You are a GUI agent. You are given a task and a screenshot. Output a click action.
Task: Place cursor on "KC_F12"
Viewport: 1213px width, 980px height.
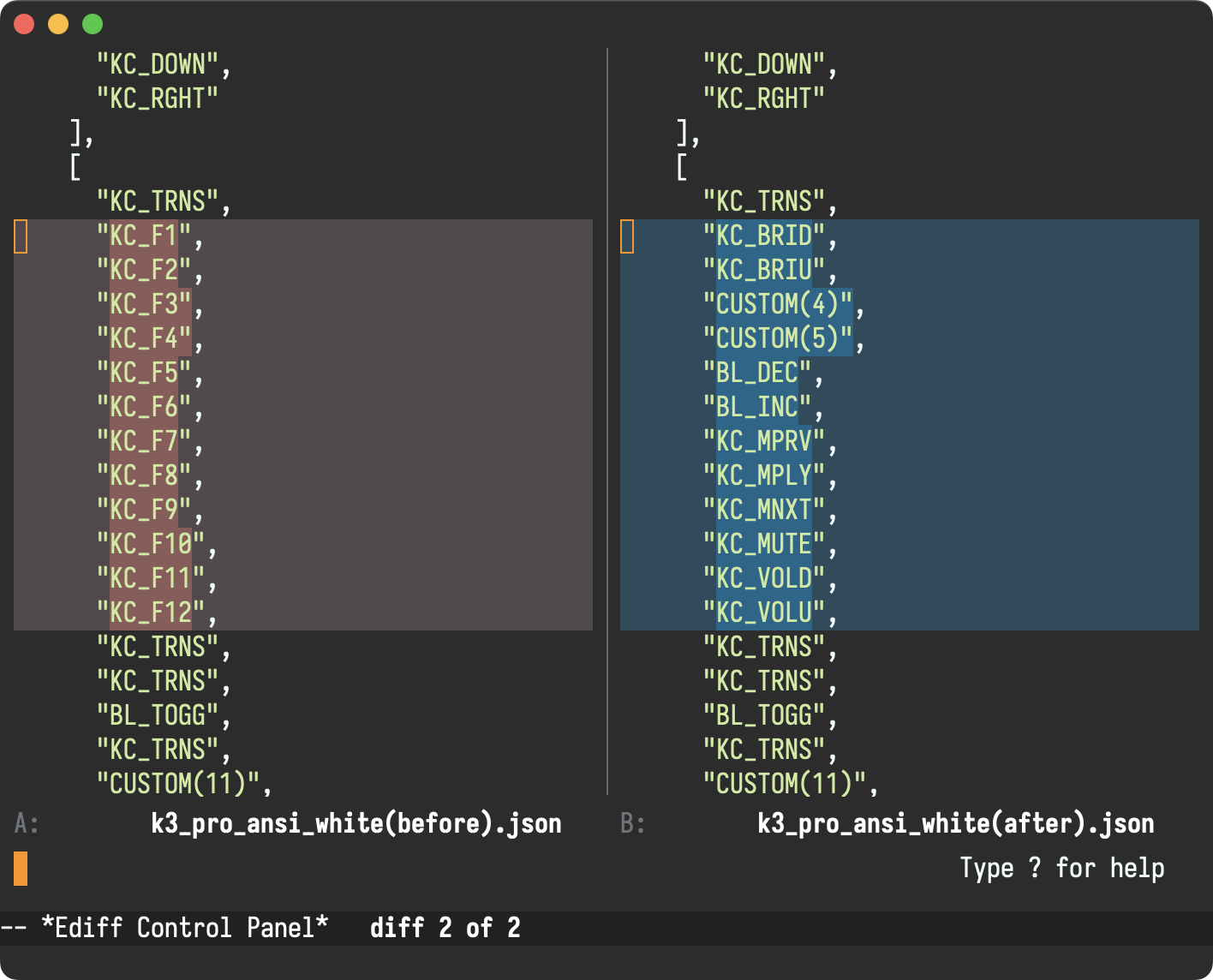157,613
